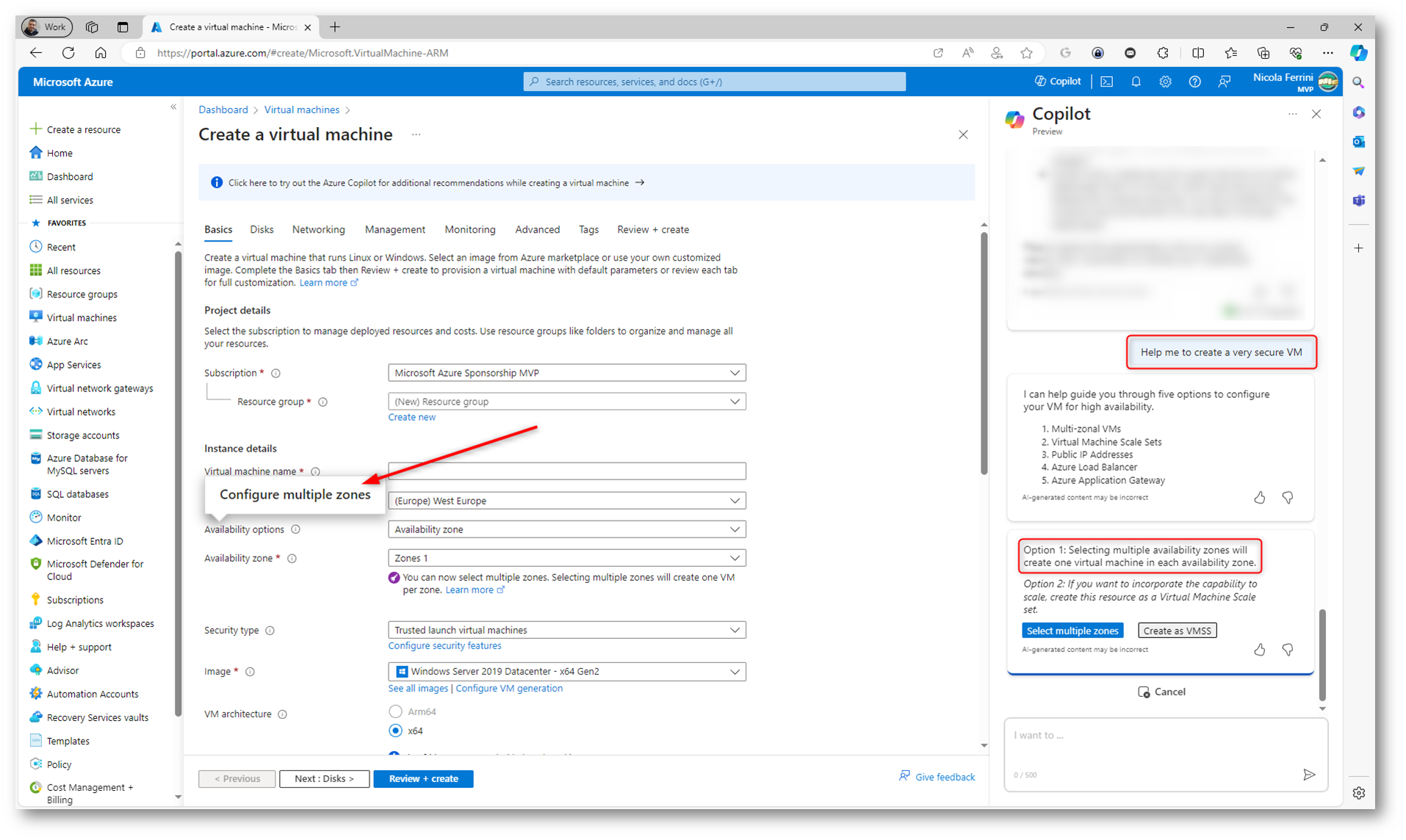The height and width of the screenshot is (840, 1406).
Task: Click Create as VMSS button
Action: point(1177,631)
